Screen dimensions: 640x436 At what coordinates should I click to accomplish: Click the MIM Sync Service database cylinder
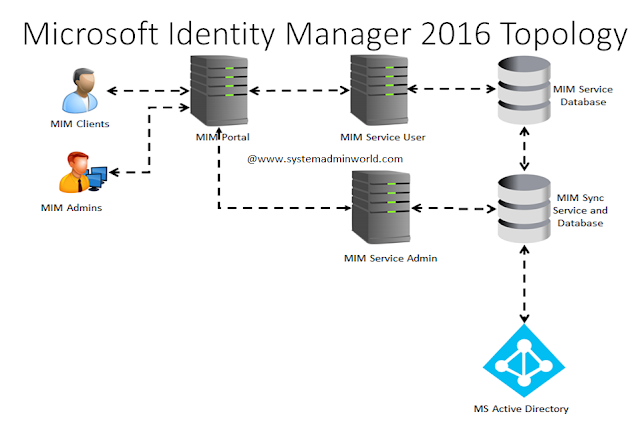click(524, 209)
